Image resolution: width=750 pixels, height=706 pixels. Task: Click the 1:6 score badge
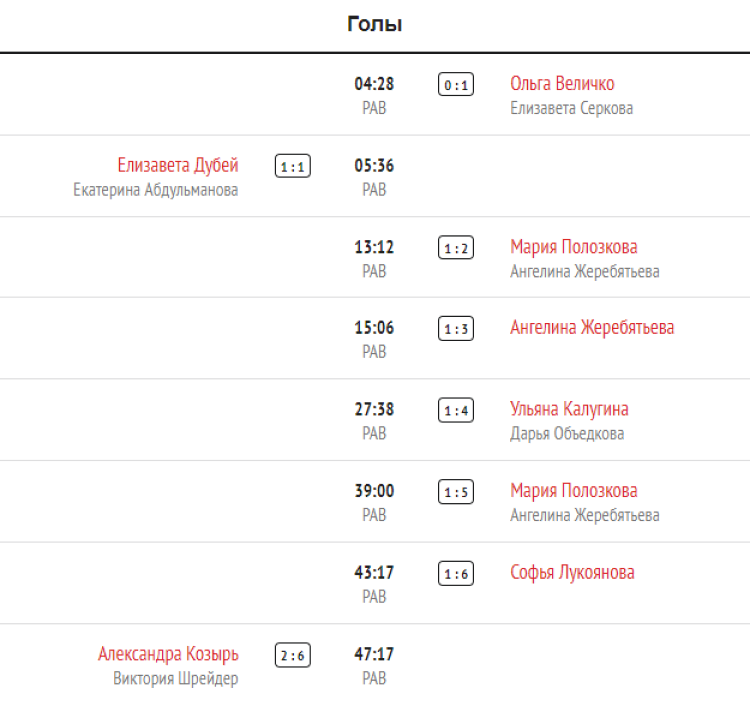456,574
